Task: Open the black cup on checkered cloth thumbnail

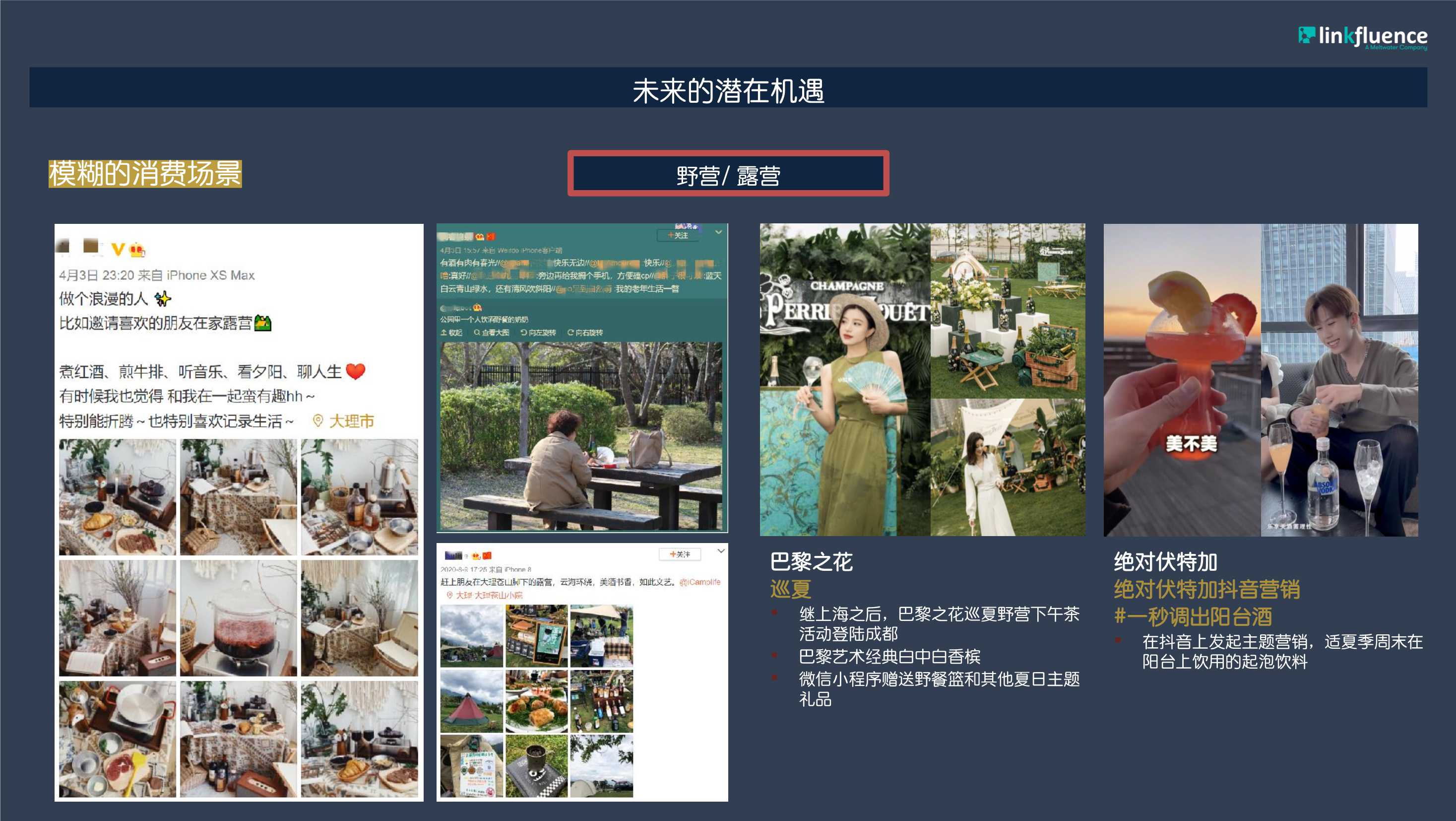Action: (x=536, y=766)
